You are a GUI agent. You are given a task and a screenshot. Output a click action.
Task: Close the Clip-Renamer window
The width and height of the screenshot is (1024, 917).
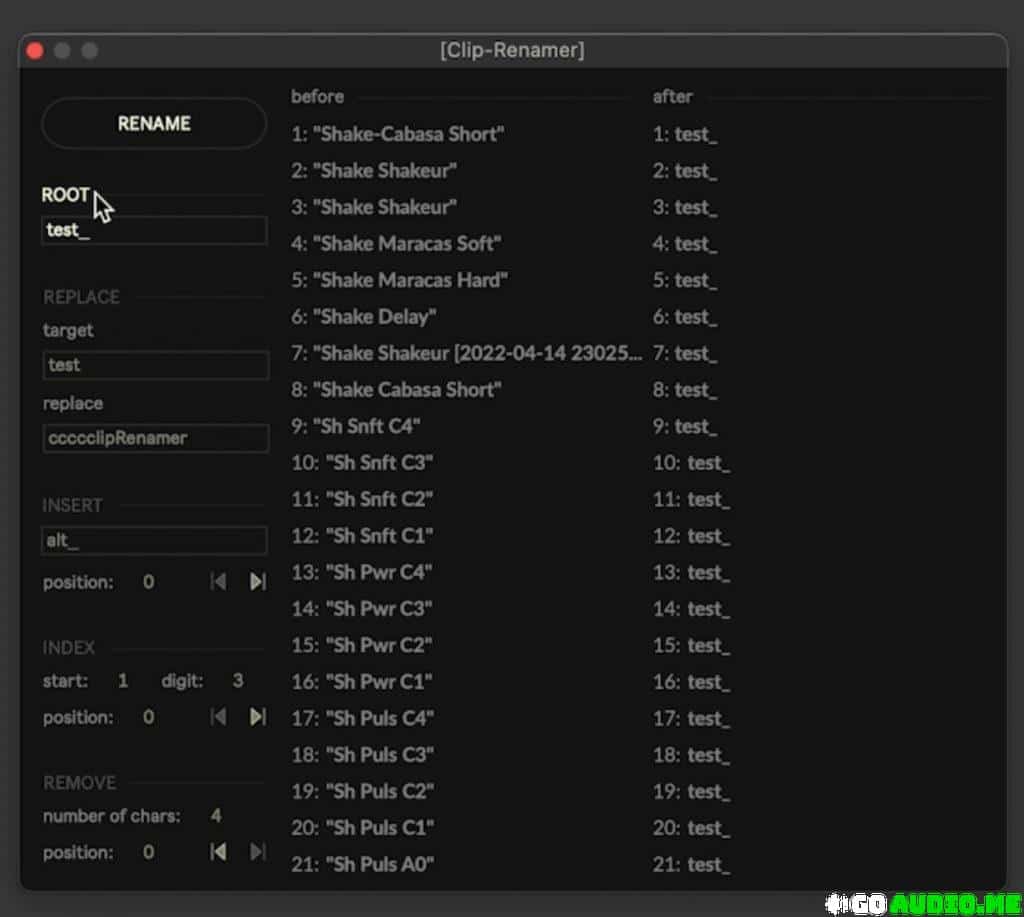click(x=36, y=51)
